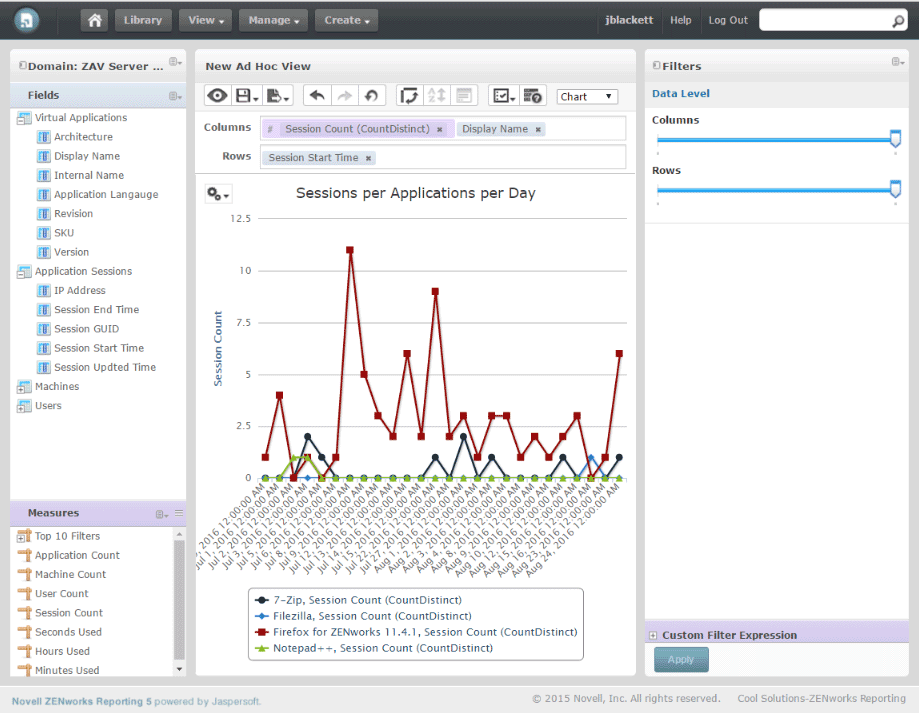Viewport: 919px width, 713px height.
Task: Undo the last change
Action: (317, 95)
